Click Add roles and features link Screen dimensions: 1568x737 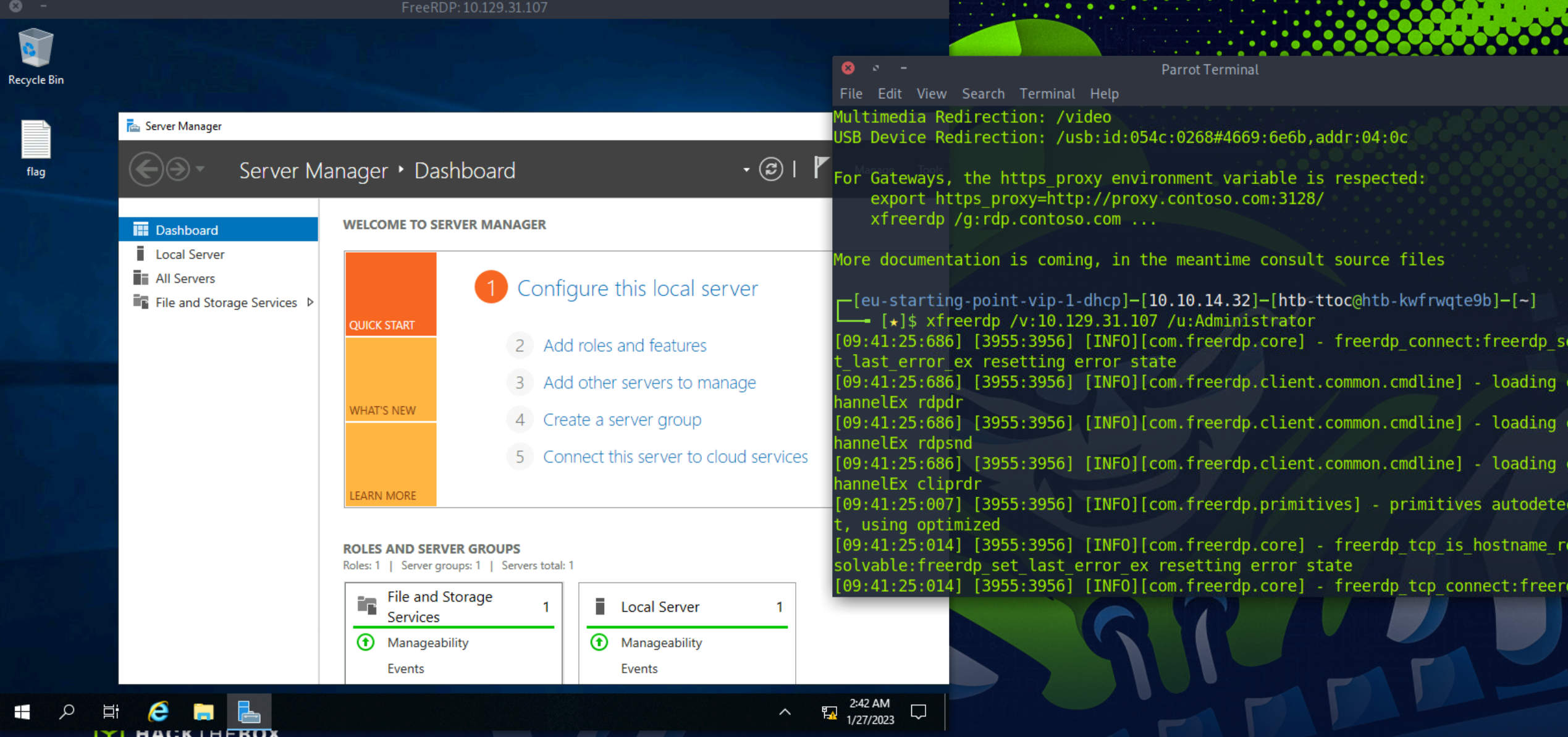[624, 345]
